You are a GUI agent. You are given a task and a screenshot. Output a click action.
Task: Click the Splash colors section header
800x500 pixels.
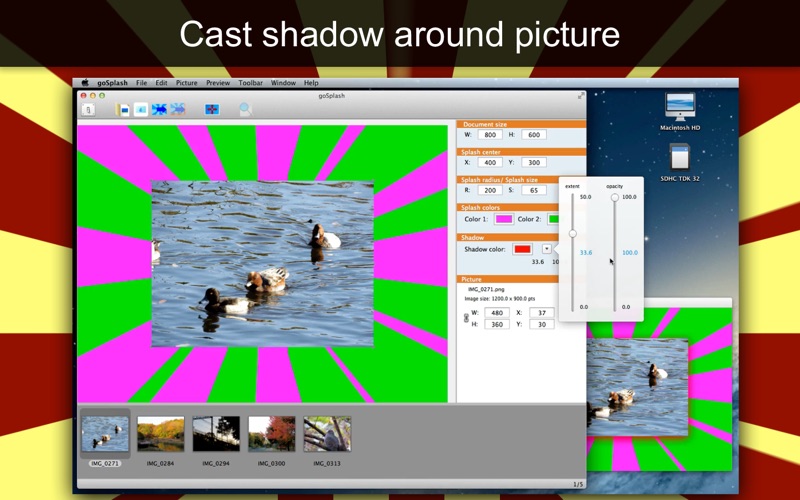(507, 208)
